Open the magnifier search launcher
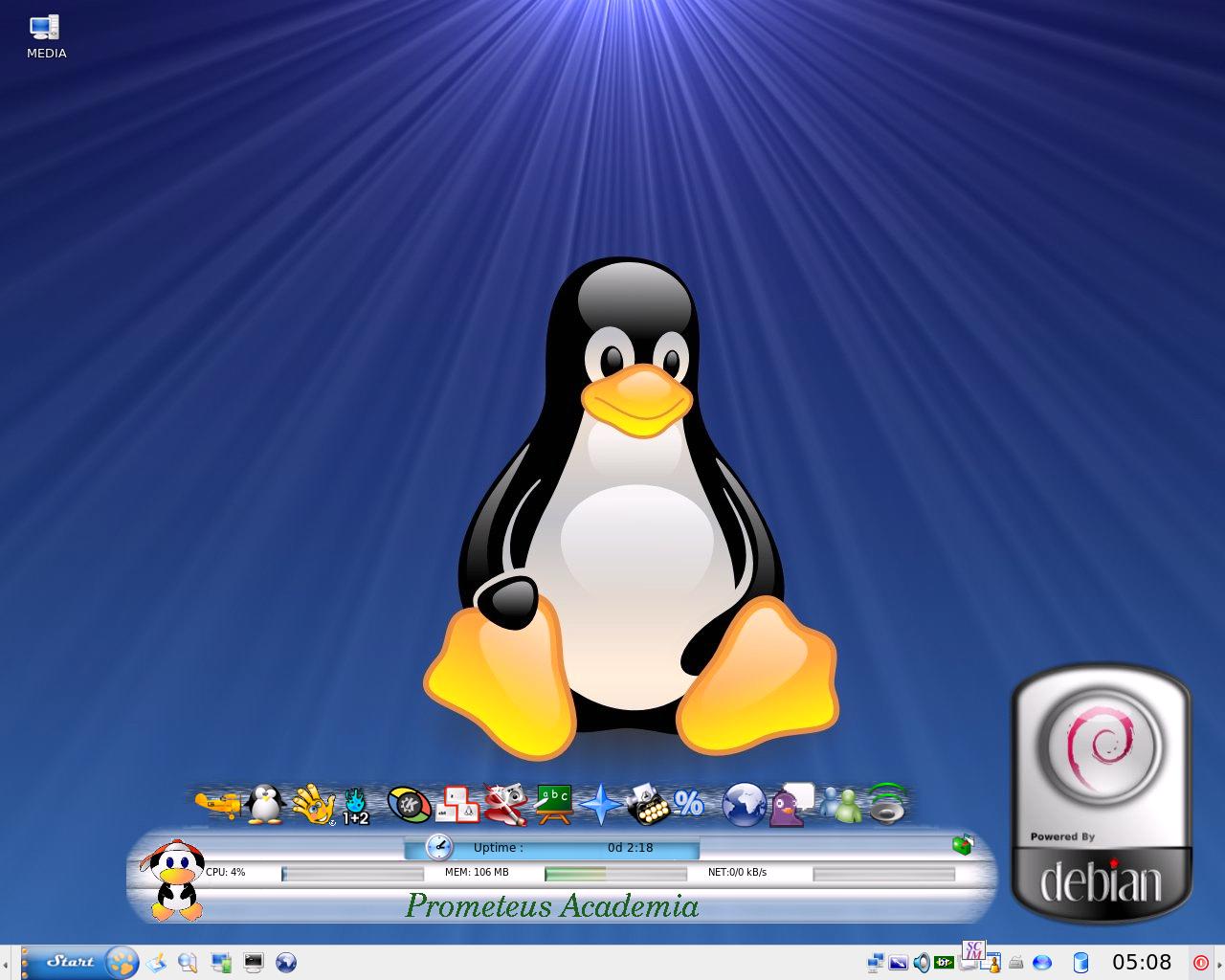The image size is (1225, 980). tap(188, 963)
